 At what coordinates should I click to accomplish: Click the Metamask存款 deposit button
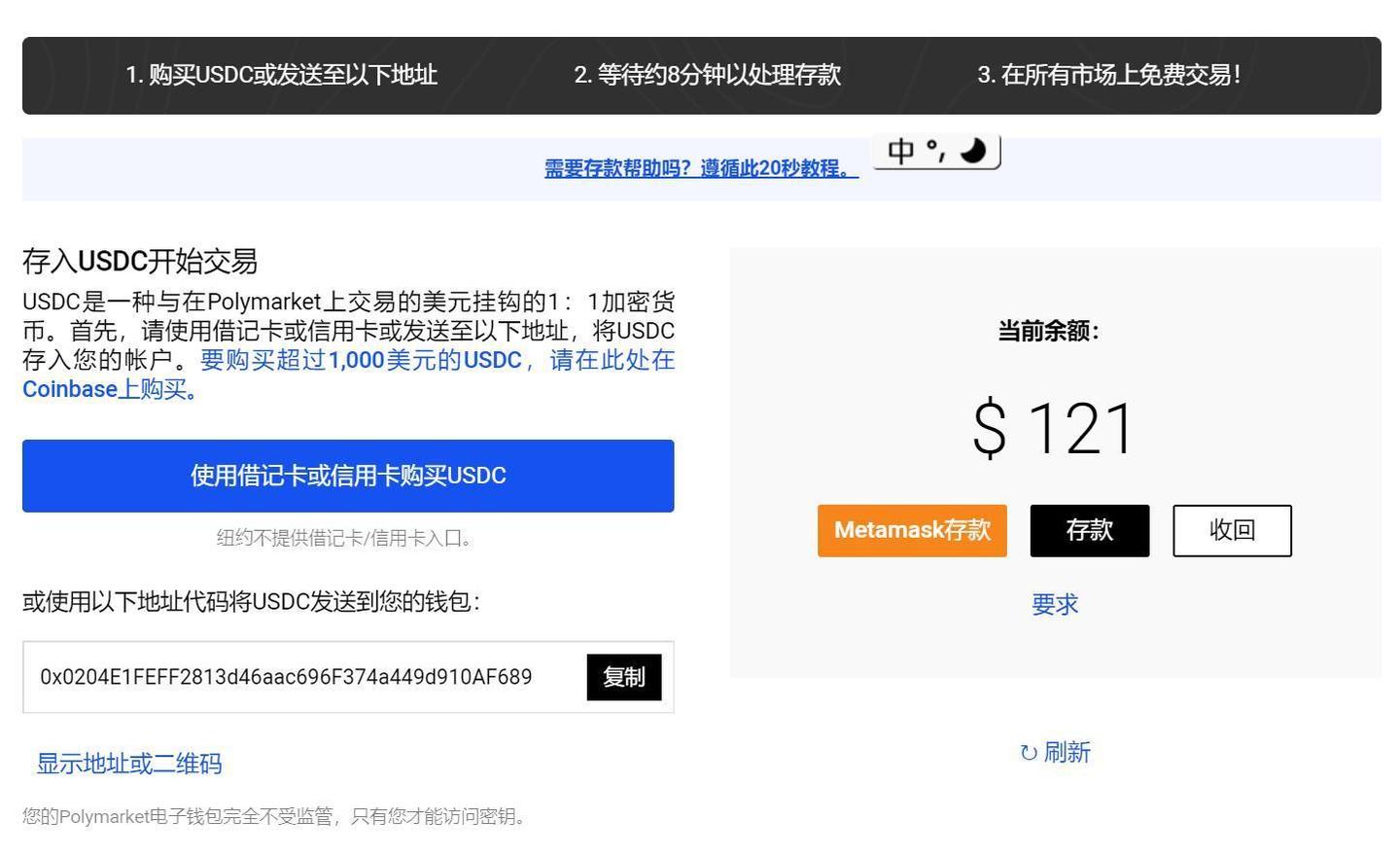(912, 530)
